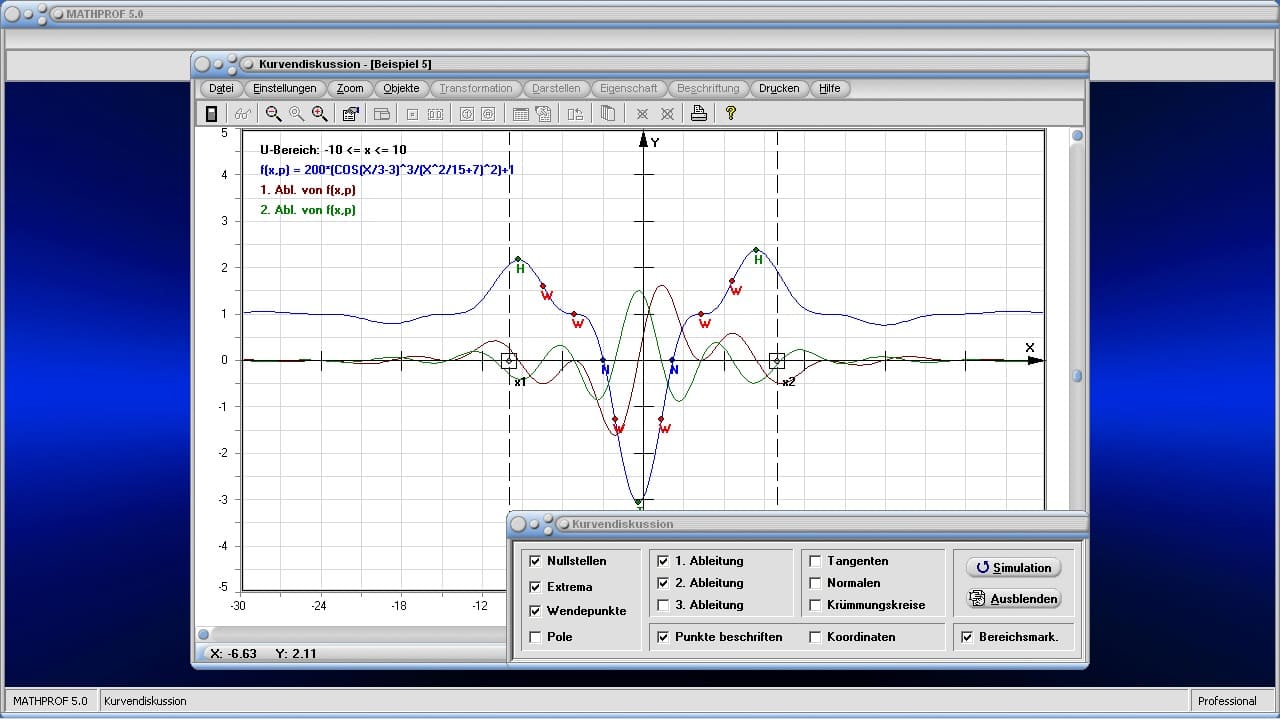Viewport: 1280px width, 720px height.
Task: Click the '1. Abl. von f(x,p)' legend
Action: coord(308,190)
